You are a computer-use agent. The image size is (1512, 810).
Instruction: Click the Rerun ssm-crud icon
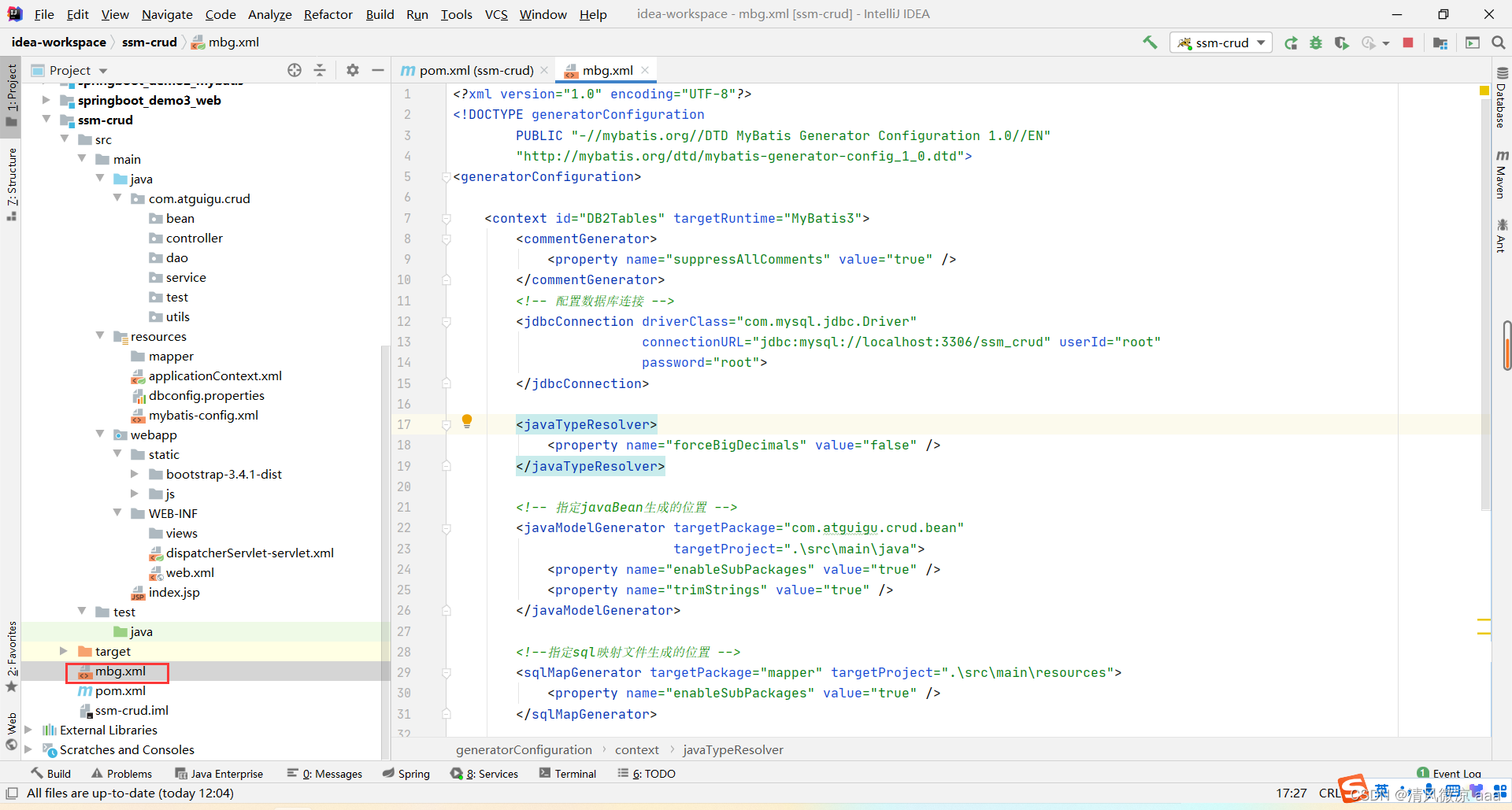coord(1291,43)
